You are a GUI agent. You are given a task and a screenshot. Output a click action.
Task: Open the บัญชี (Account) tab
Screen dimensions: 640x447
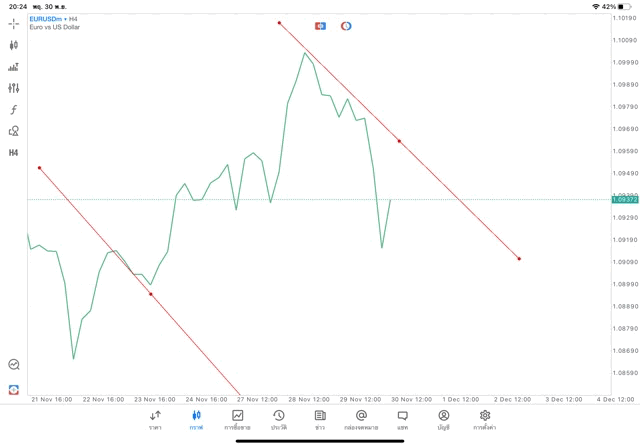pos(443,419)
